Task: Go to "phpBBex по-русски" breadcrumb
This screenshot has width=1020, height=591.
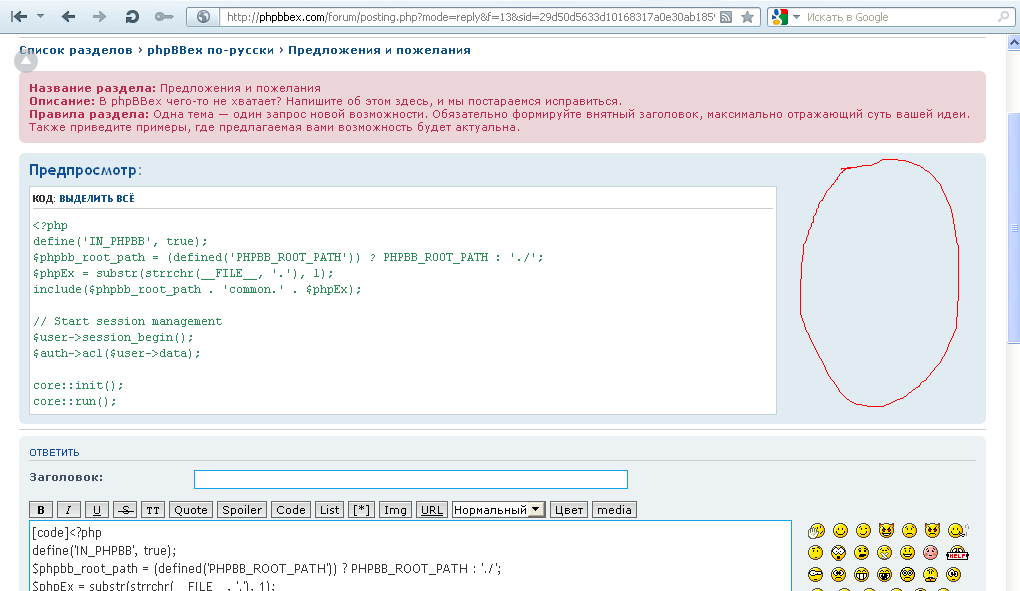Action: [x=211, y=50]
